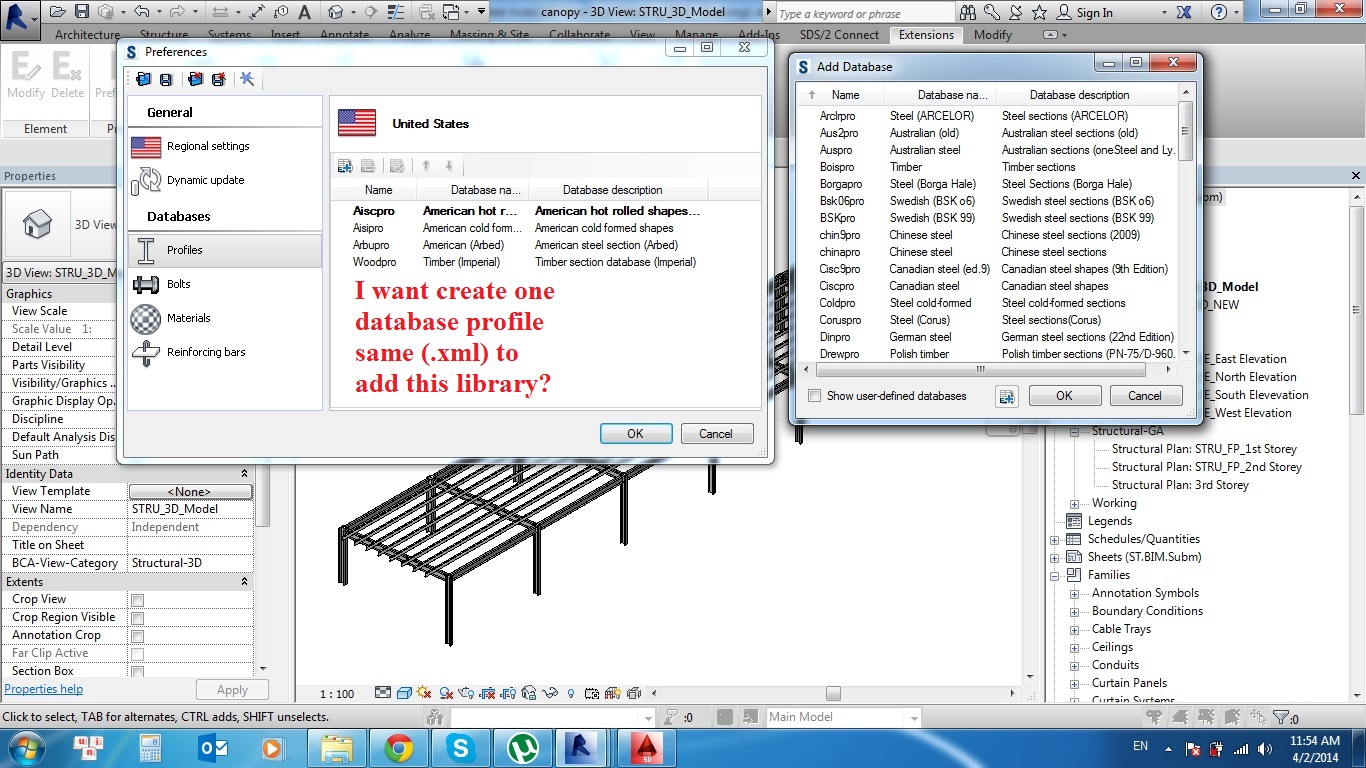Image resolution: width=1366 pixels, height=768 pixels.
Task: Click Cancel in the Preferences dialog
Action: tap(716, 434)
